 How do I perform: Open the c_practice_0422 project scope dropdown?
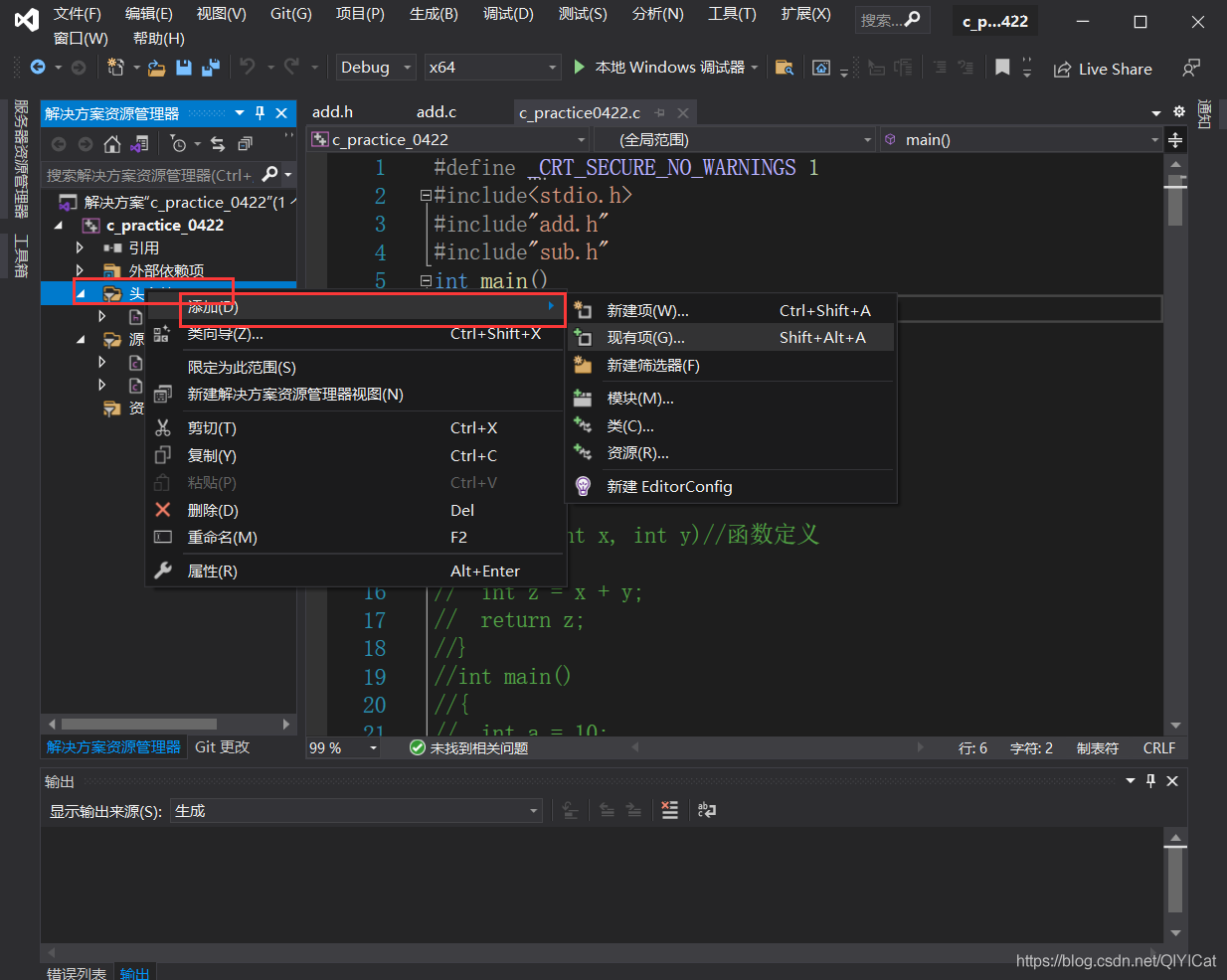pyautogui.click(x=449, y=140)
